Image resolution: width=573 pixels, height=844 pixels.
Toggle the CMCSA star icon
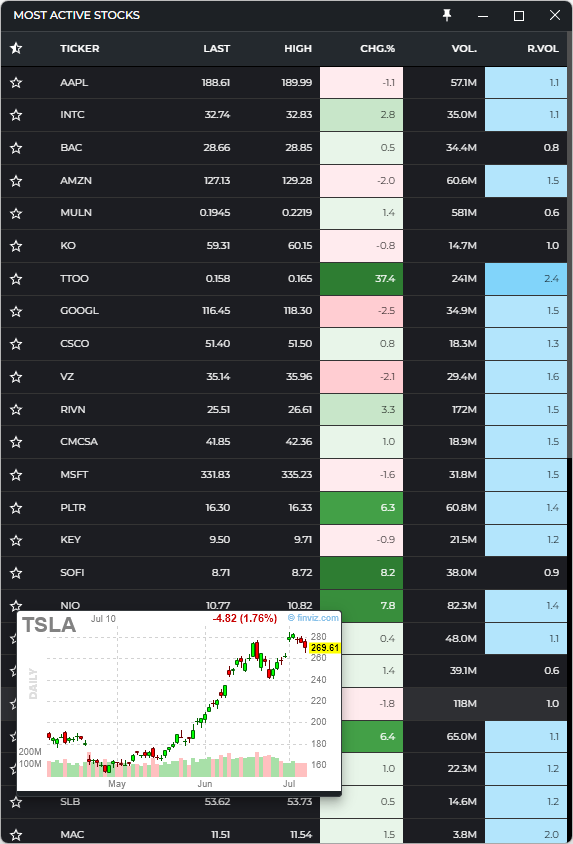point(16,442)
